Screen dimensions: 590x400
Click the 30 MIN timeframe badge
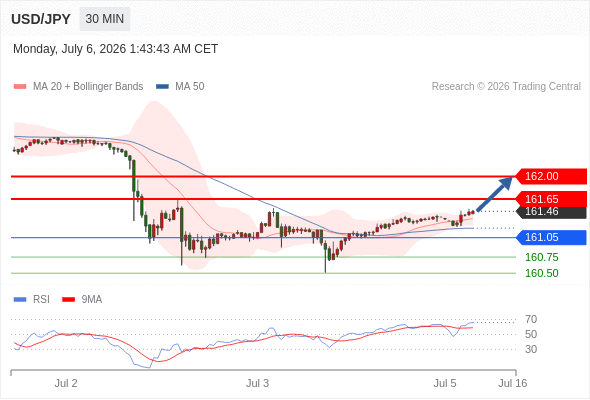pyautogui.click(x=105, y=19)
